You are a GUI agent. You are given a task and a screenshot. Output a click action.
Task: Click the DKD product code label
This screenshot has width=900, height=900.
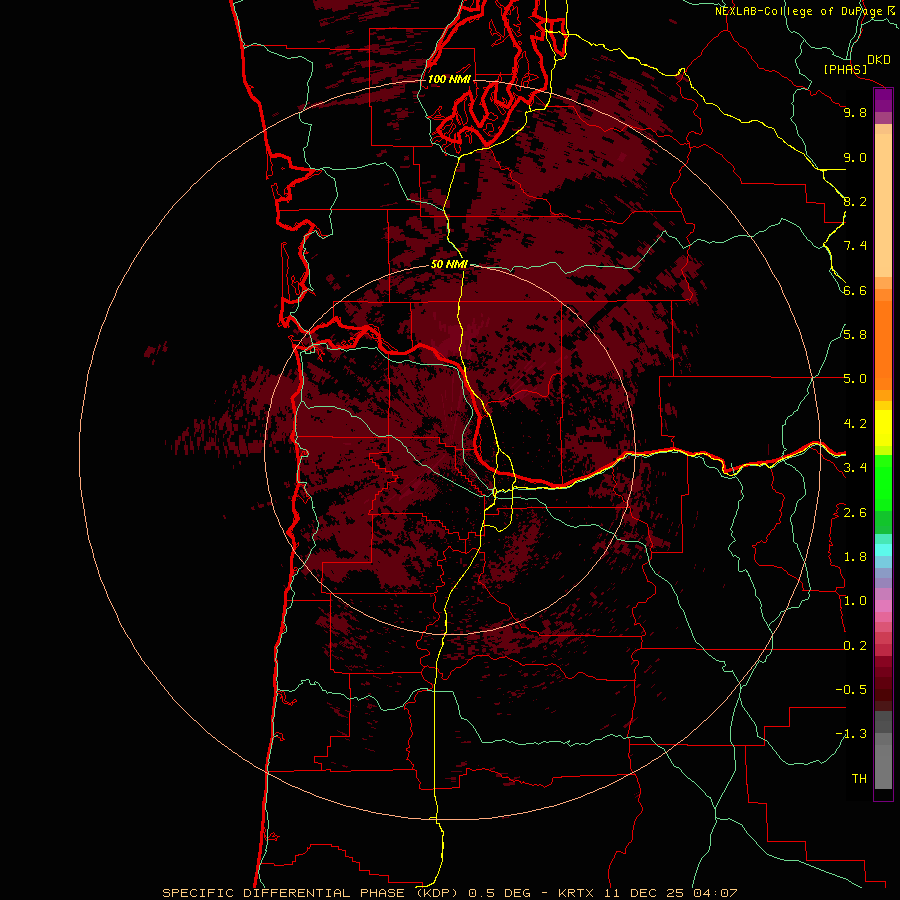pyautogui.click(x=879, y=59)
